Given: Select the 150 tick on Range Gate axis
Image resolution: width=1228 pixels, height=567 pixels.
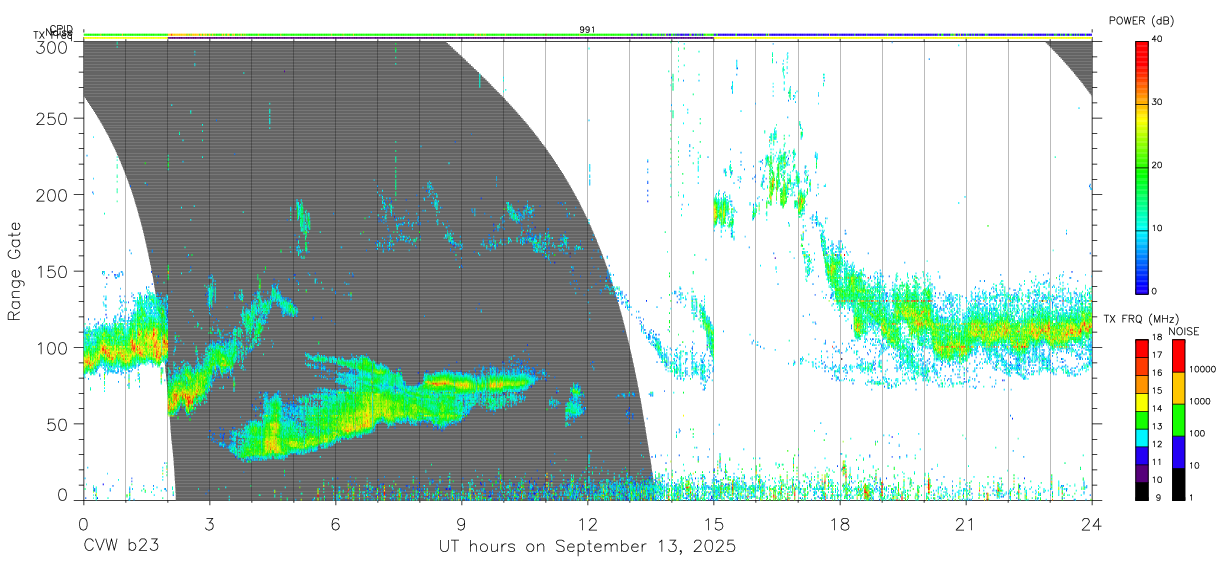Looking at the screenshot, I should point(53,271).
